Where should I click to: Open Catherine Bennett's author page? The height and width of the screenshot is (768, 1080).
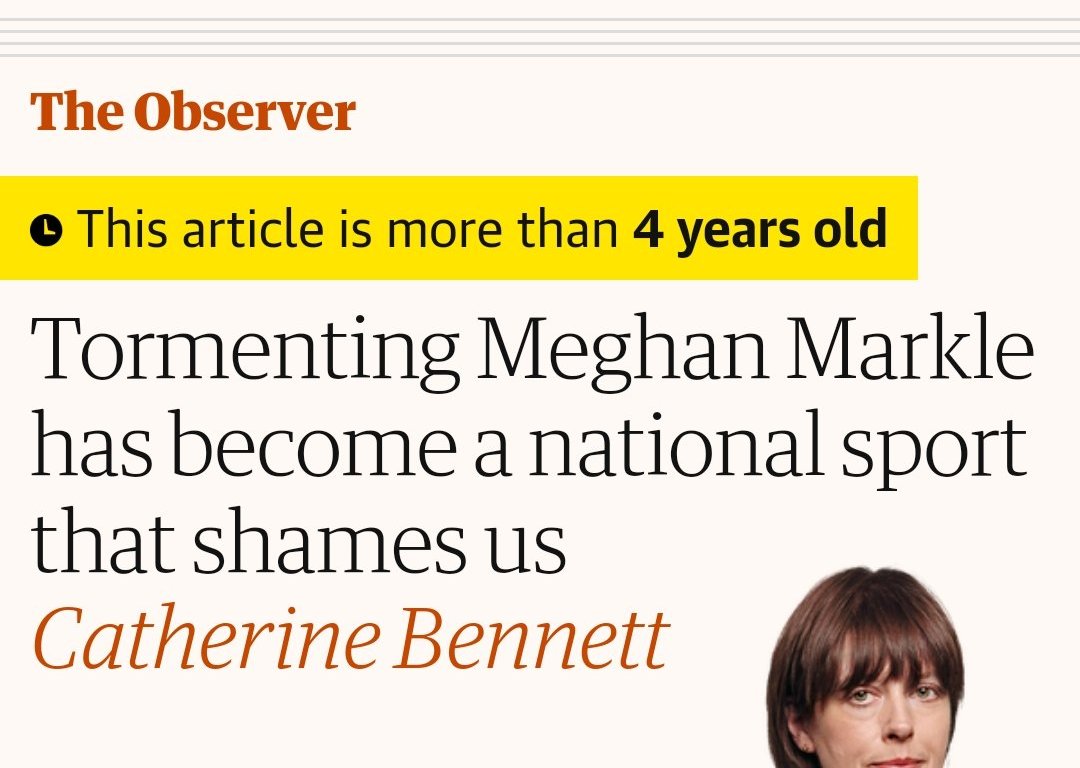350,638
